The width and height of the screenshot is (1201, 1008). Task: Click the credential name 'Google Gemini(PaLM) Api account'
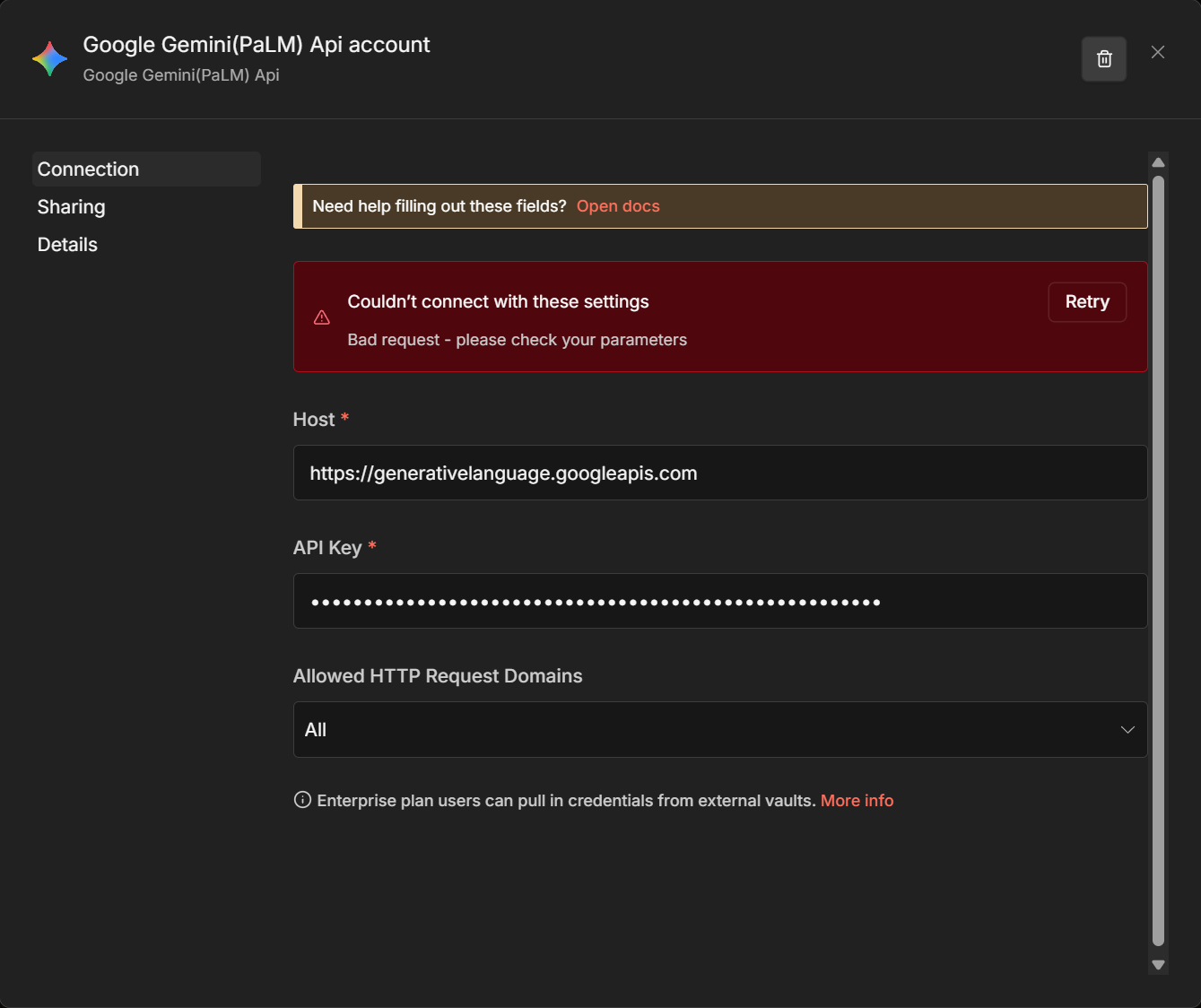(257, 45)
